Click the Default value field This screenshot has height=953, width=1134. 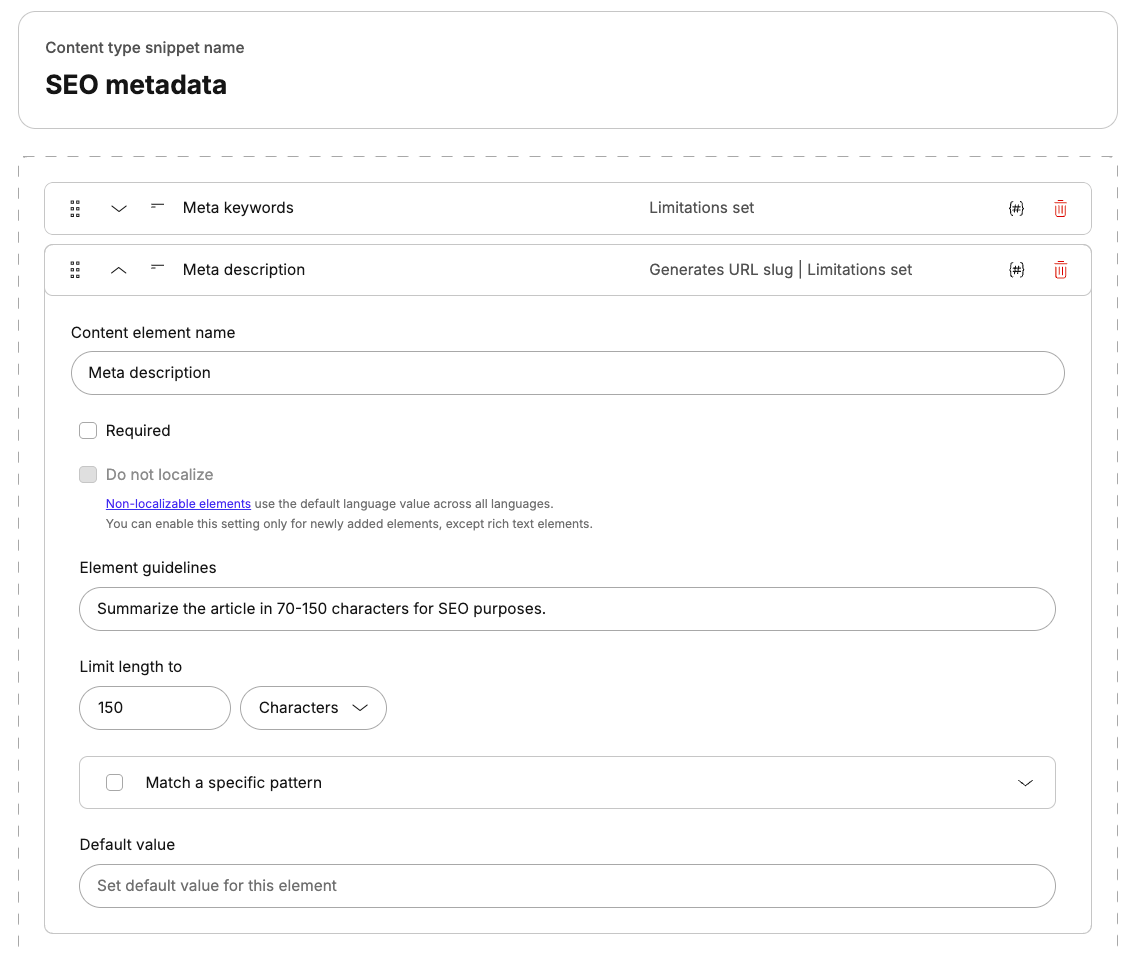pos(567,886)
